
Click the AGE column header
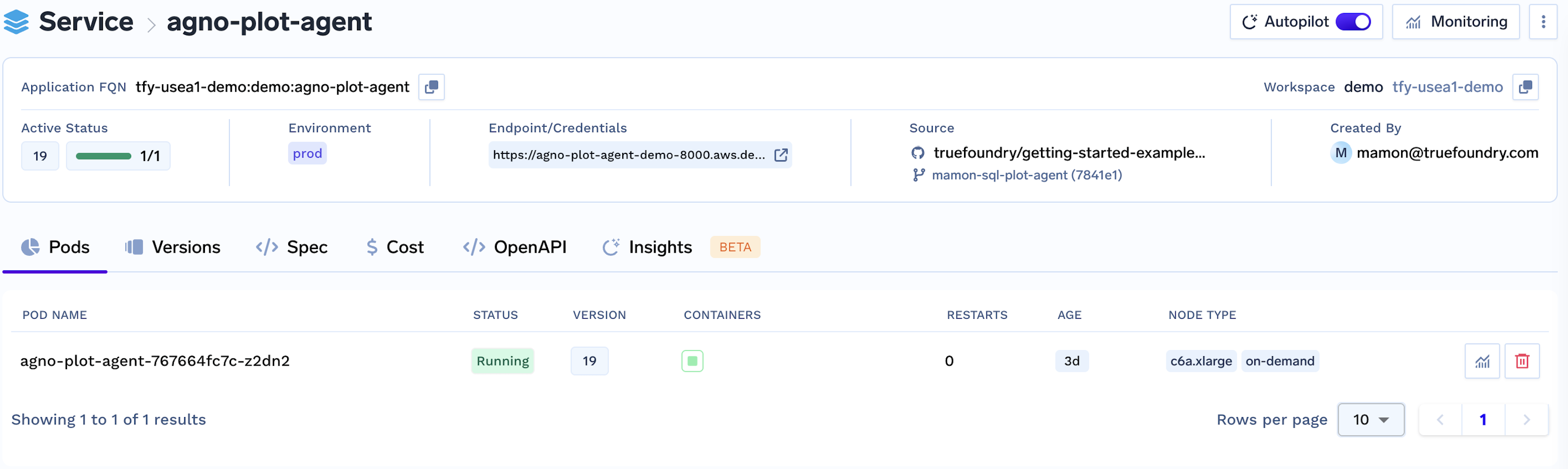click(1069, 315)
